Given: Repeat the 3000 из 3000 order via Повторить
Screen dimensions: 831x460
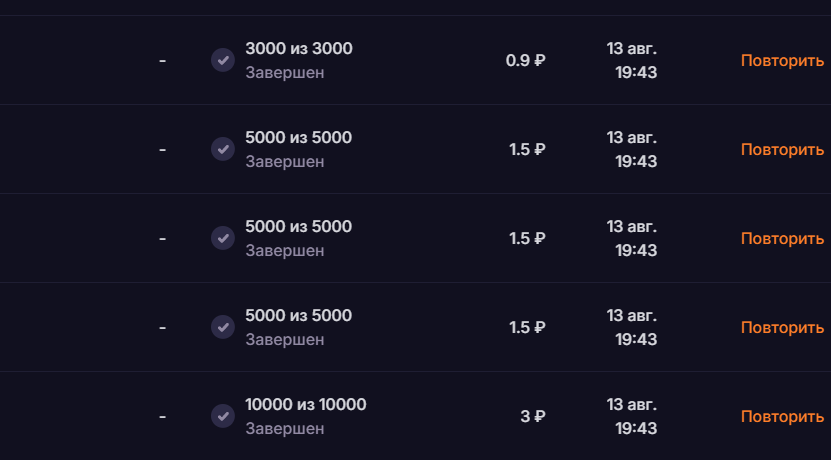Looking at the screenshot, I should (782, 61).
